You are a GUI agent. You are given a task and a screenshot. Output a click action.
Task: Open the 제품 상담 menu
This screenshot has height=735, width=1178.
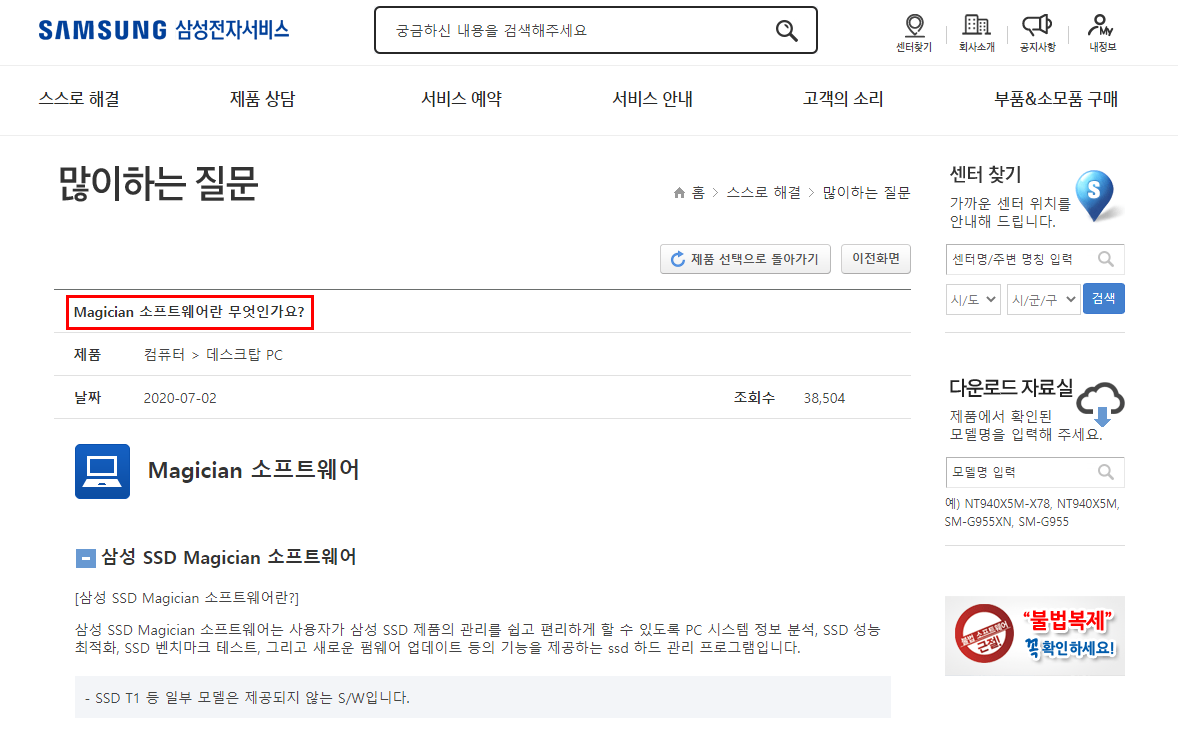(x=262, y=99)
